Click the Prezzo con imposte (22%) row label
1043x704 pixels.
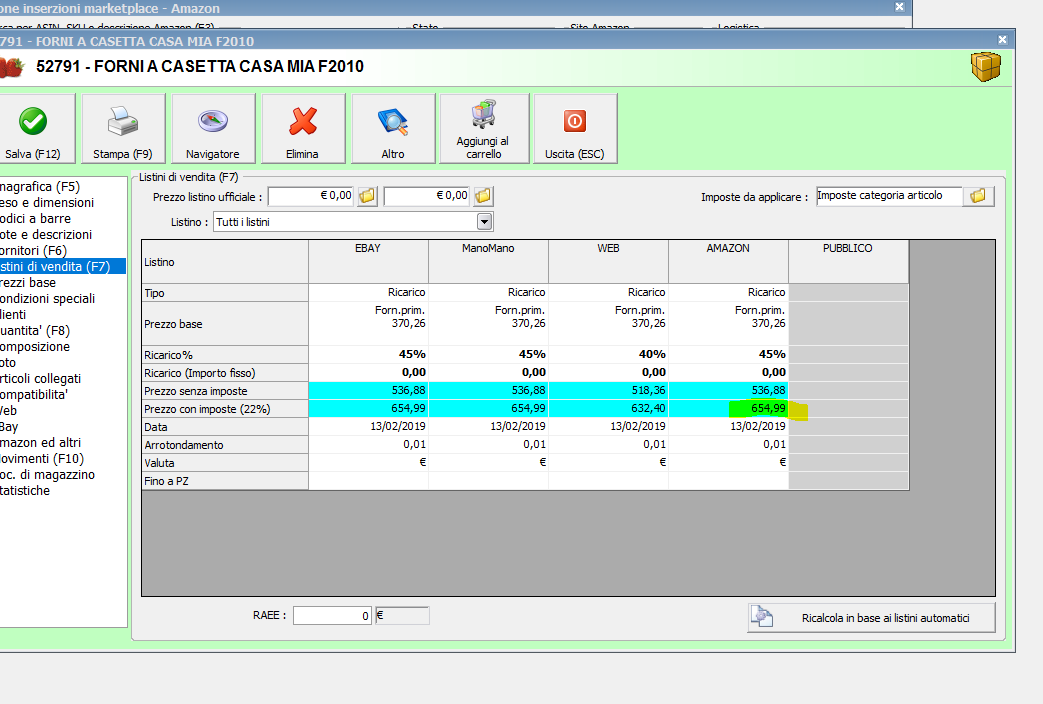click(224, 409)
